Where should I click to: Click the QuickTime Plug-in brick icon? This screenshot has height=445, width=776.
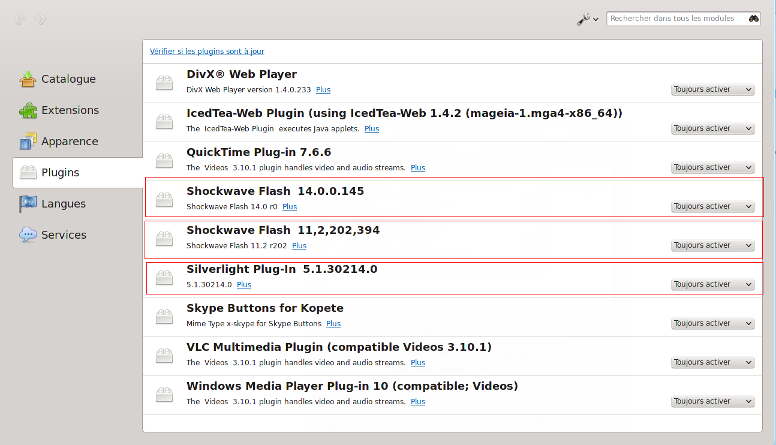[164, 160]
